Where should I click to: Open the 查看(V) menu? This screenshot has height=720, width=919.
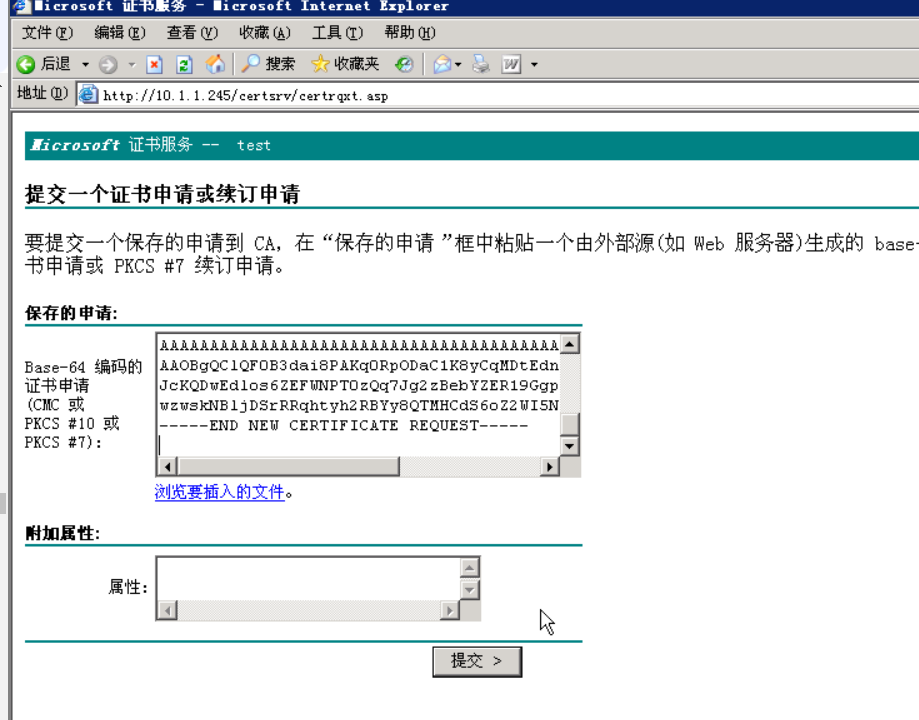coord(192,33)
